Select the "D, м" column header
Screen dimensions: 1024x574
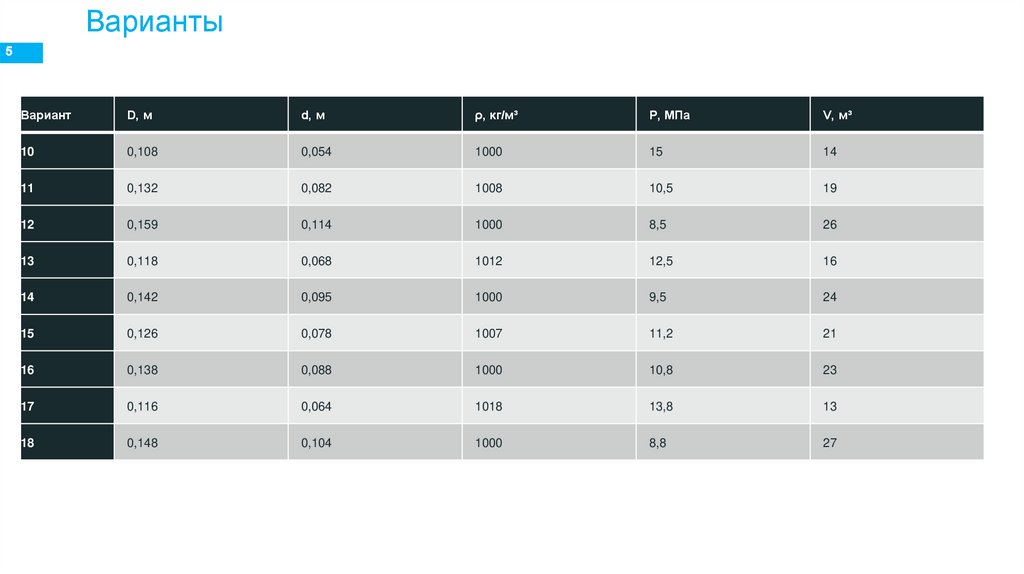pos(139,115)
